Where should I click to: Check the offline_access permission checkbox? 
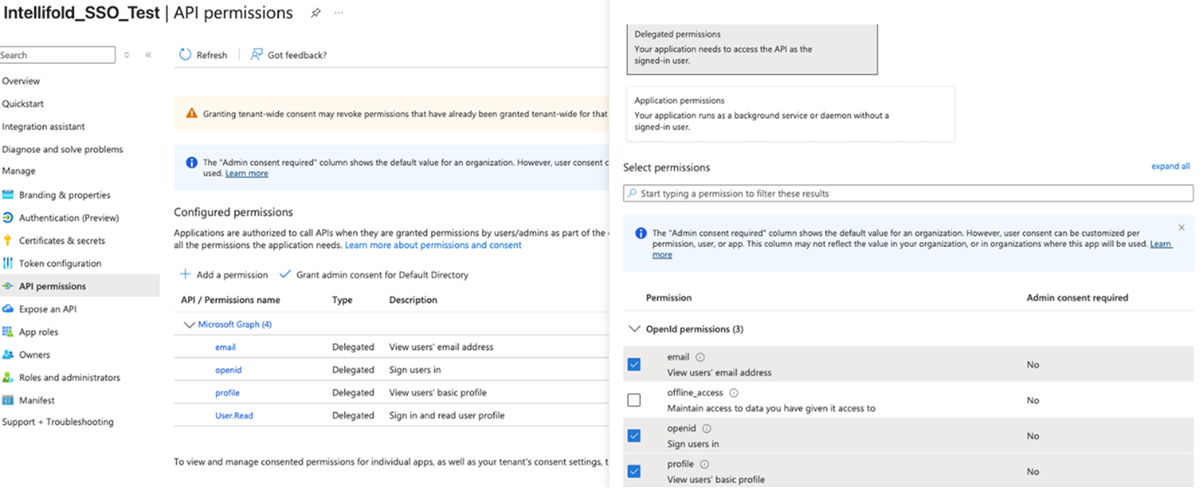point(634,400)
